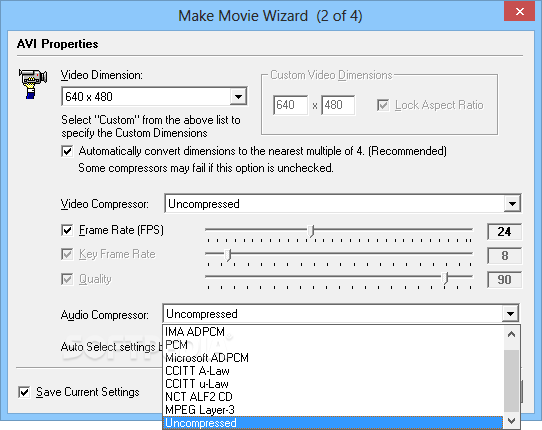Viewport: 542px width, 430px height.
Task: Toggle Lock Aspect Ratio checkbox
Action: pyautogui.click(x=383, y=105)
